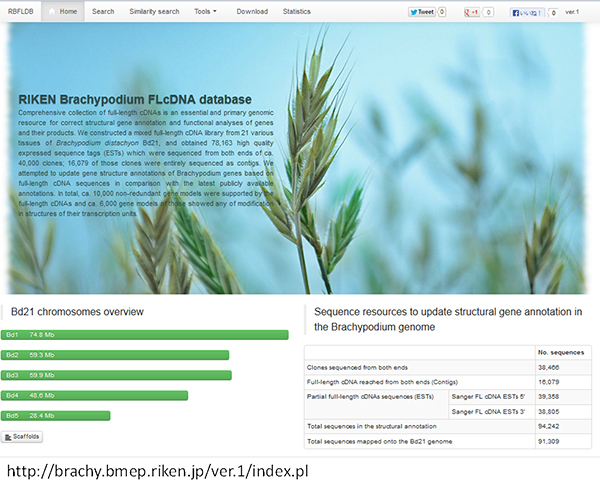Click the tweet count bubble
Image resolution: width=600 pixels, height=494 pixels.
click(442, 12)
